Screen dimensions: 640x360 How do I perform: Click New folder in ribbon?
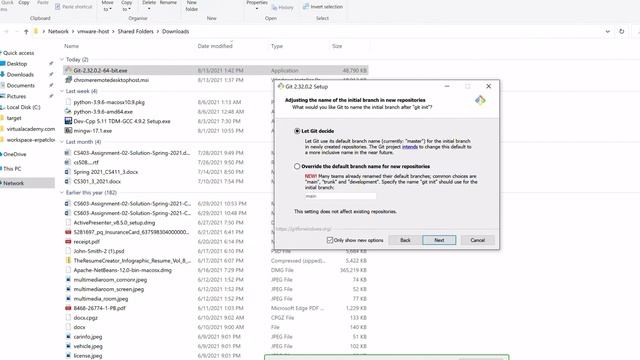coord(191,6)
